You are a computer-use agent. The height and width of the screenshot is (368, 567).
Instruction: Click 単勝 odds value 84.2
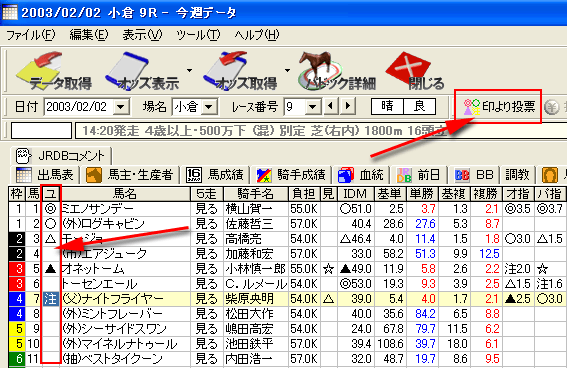coord(425,314)
